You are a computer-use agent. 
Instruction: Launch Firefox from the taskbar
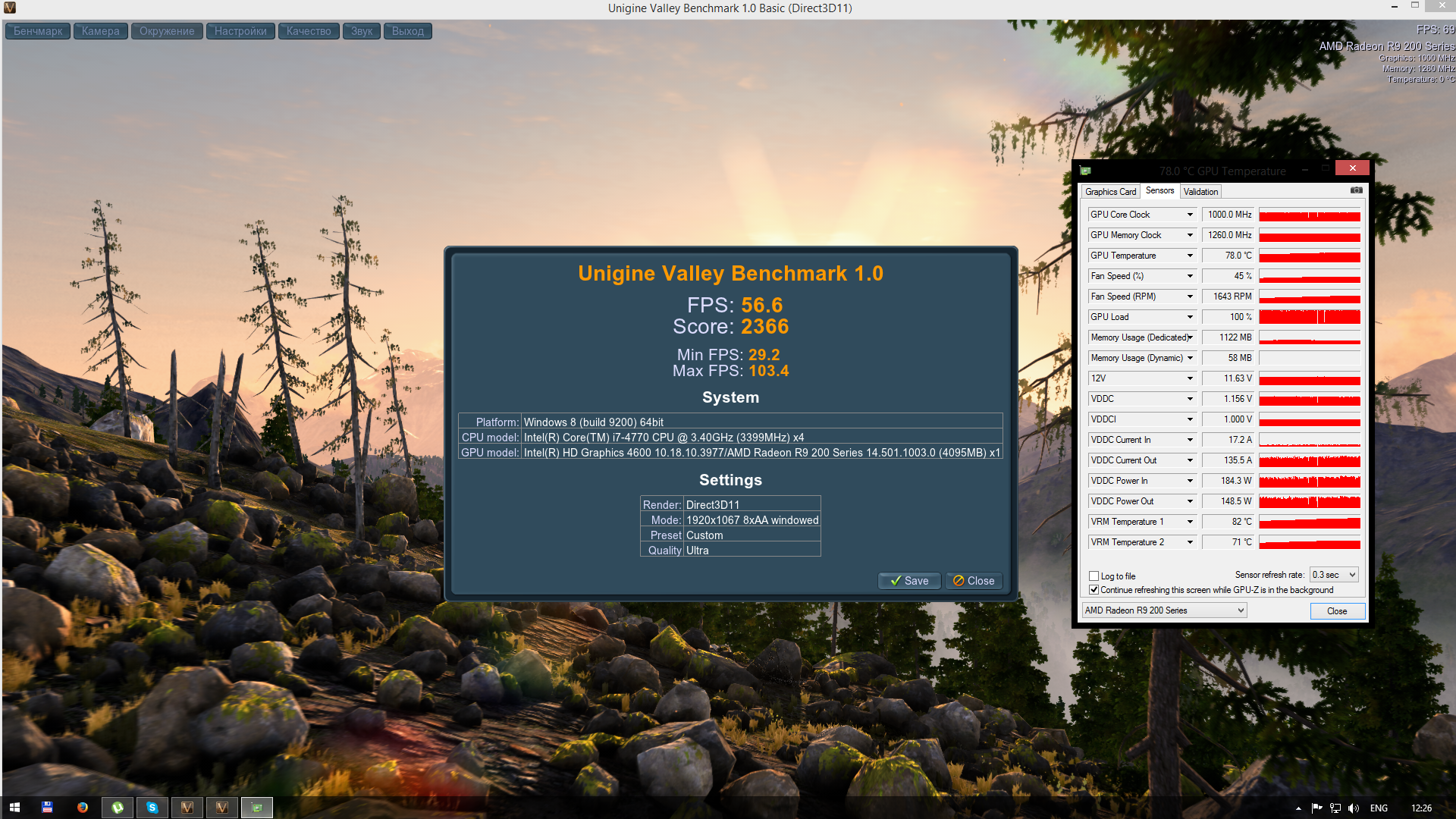[82, 808]
